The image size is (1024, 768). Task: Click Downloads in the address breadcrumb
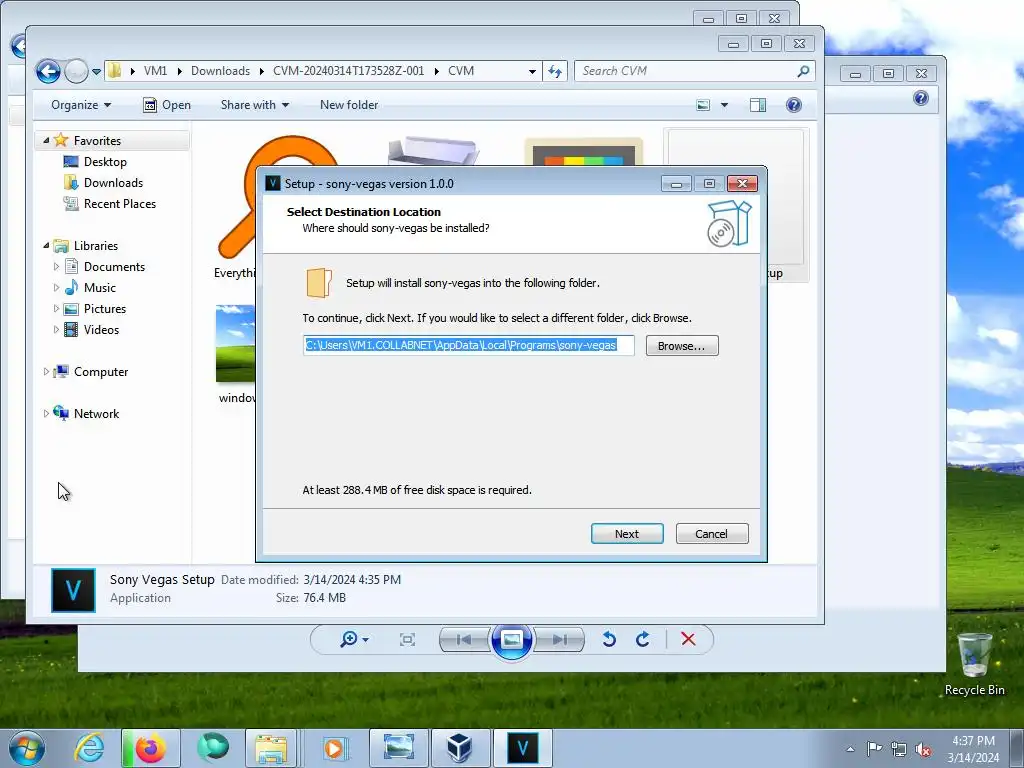tap(220, 71)
